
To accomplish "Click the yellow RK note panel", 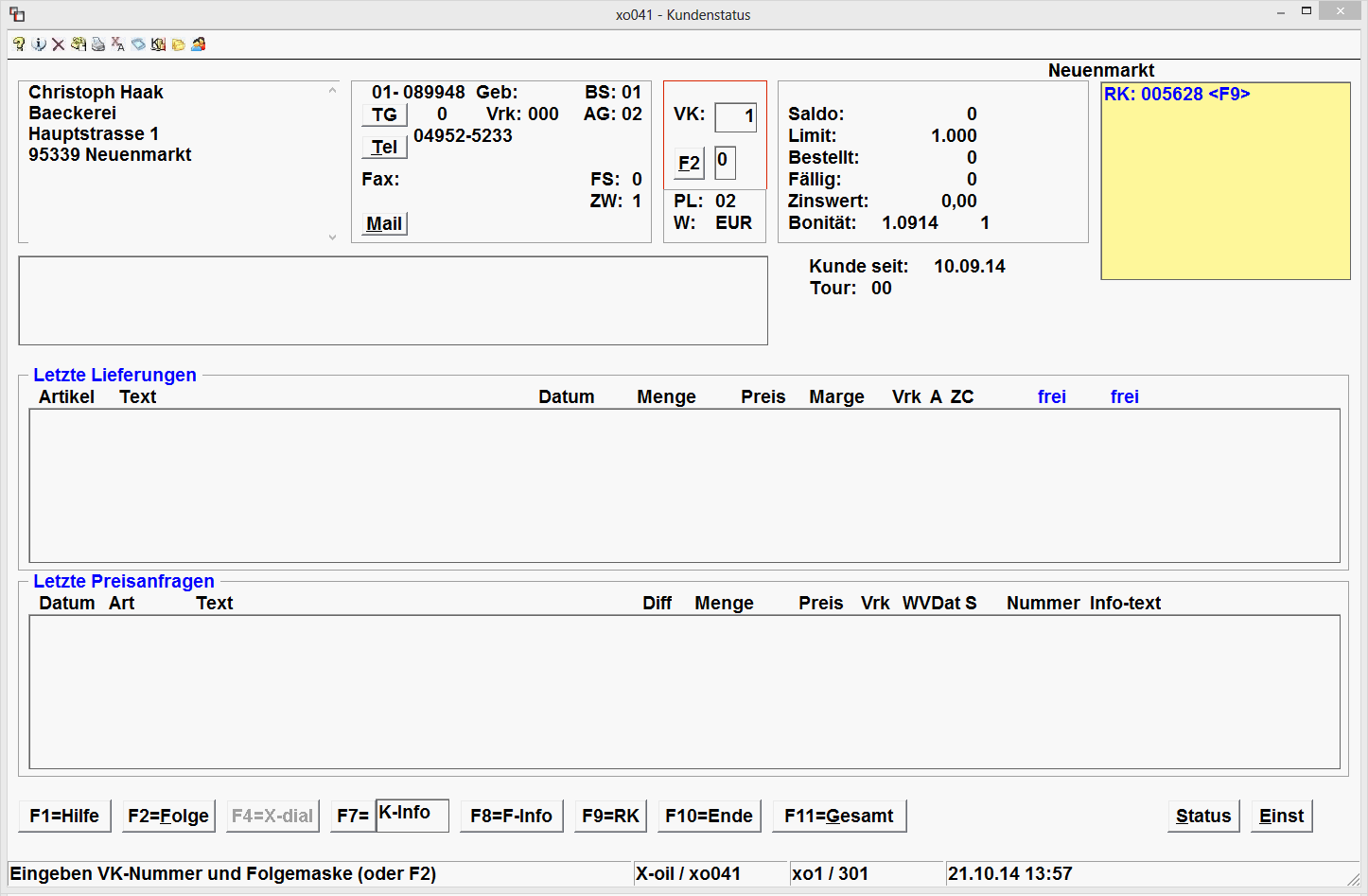I will click(x=1225, y=181).
